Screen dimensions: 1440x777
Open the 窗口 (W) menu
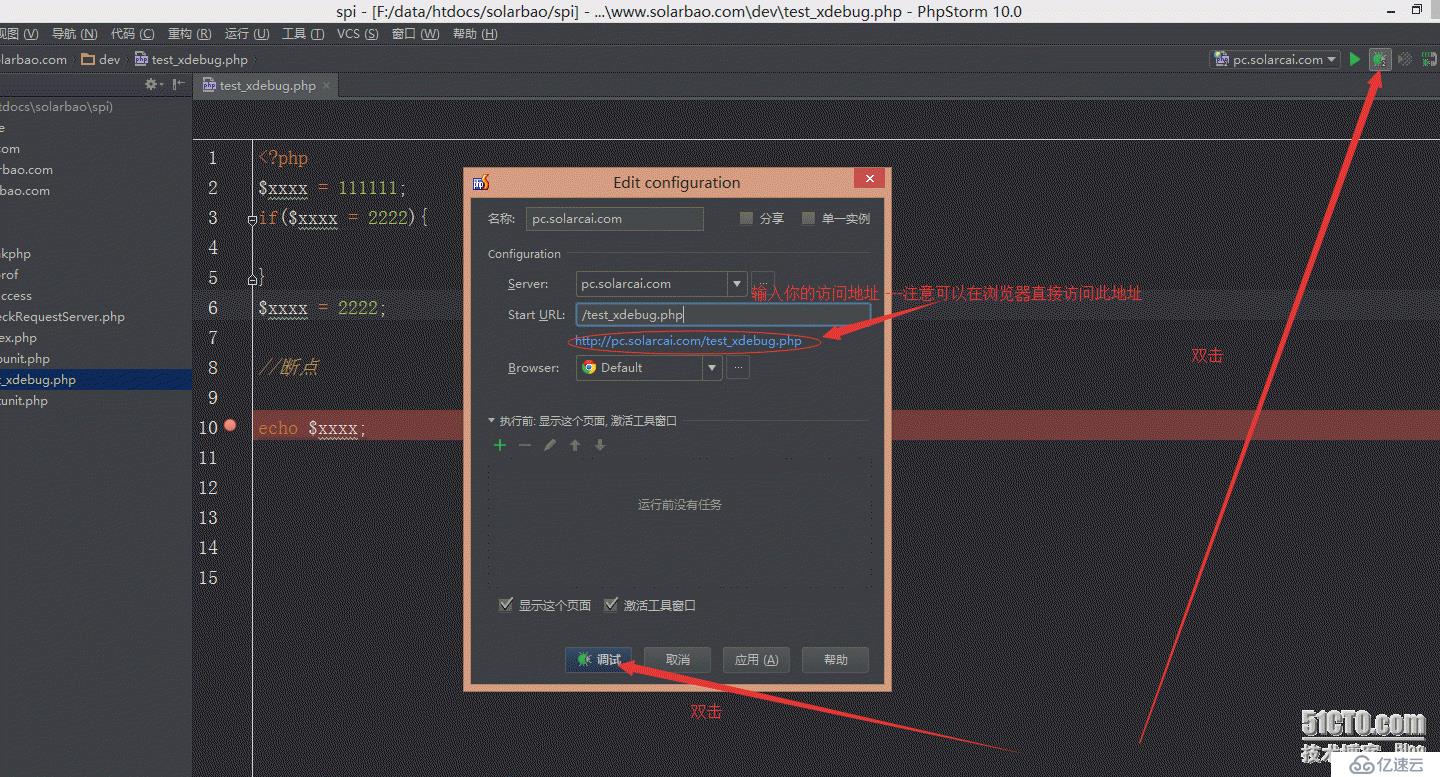coord(415,34)
